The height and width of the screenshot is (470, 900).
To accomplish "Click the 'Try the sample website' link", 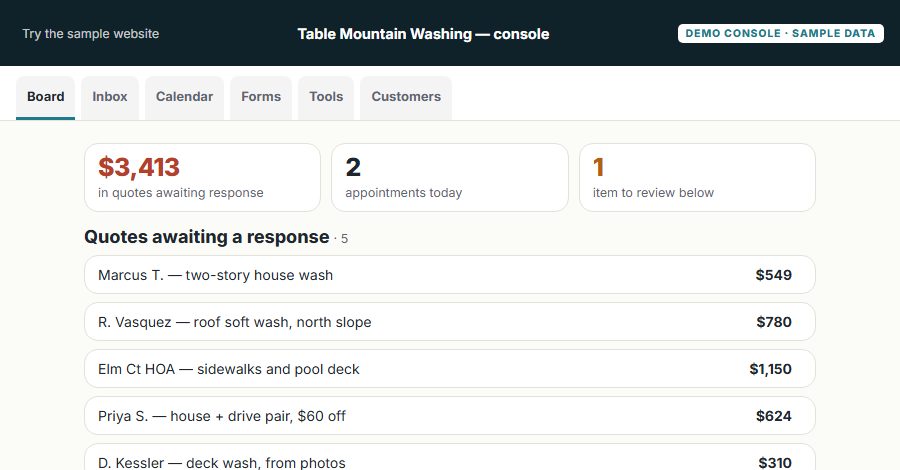I will [91, 34].
